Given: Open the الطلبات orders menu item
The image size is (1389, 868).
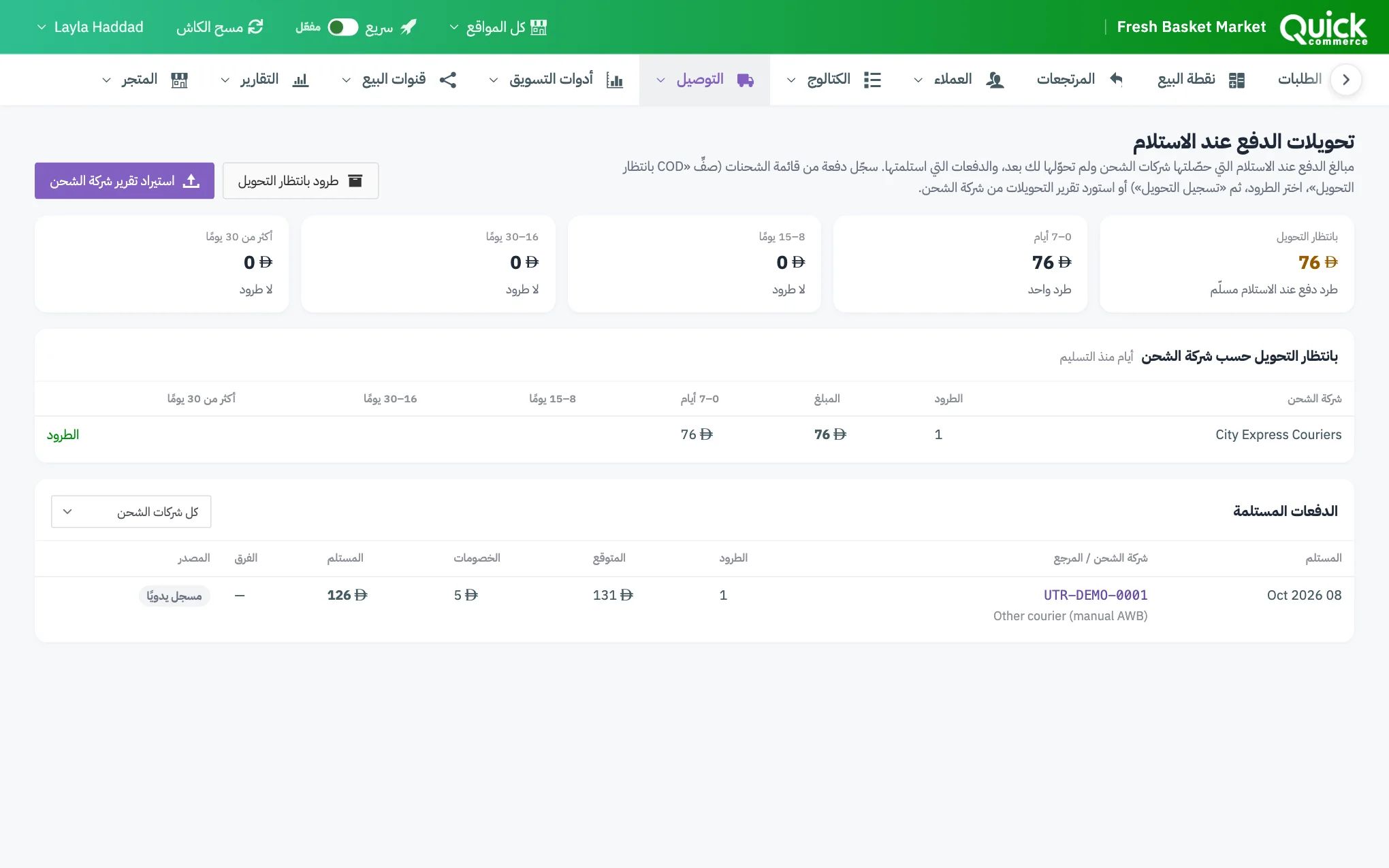Looking at the screenshot, I should point(1299,80).
